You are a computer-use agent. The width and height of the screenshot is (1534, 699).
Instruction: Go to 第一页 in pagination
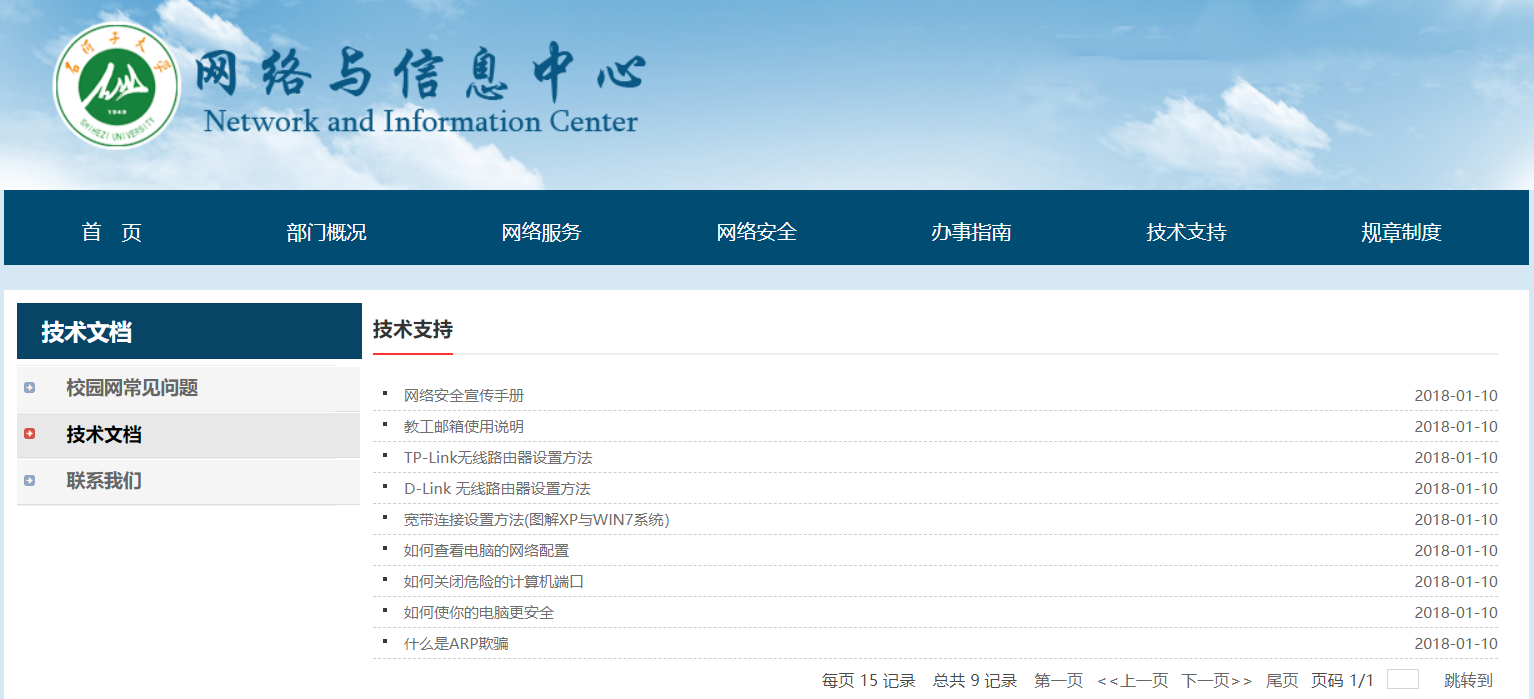coord(1058,680)
